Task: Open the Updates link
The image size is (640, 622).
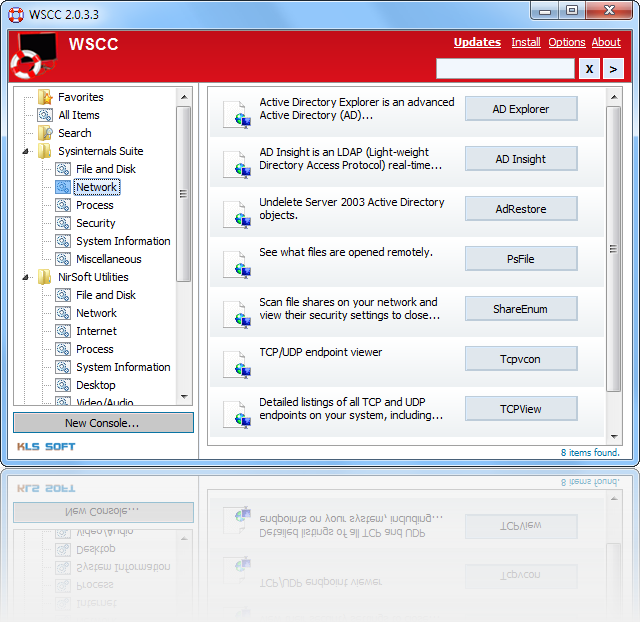Action: pos(477,42)
